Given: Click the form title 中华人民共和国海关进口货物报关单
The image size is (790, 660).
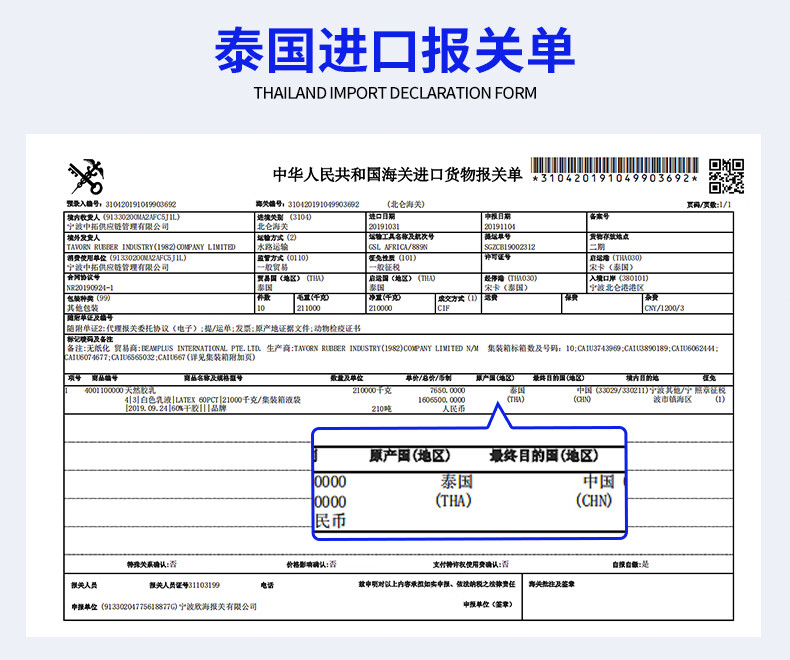Looking at the screenshot, I should (x=398, y=175).
